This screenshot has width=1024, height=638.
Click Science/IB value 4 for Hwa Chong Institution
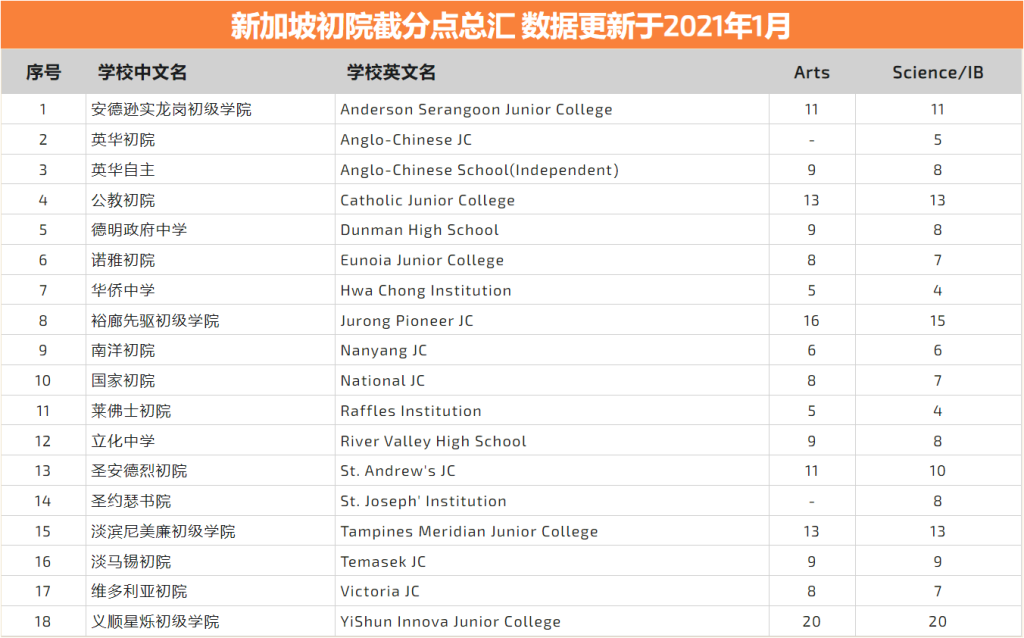[x=937, y=290]
